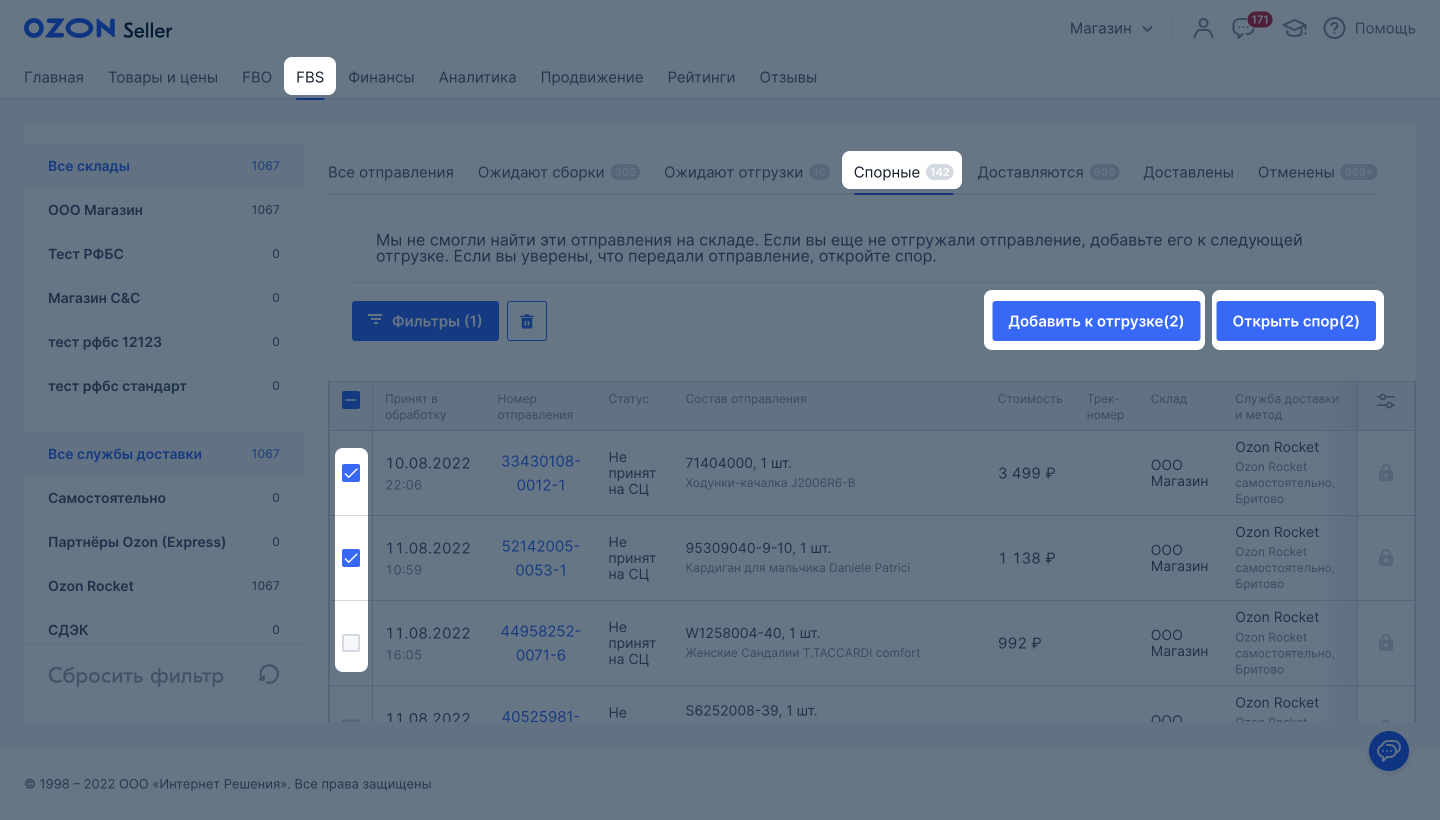This screenshot has width=1440, height=820.
Task: Click the reset filter refresh icon
Action: pyautogui.click(x=268, y=674)
